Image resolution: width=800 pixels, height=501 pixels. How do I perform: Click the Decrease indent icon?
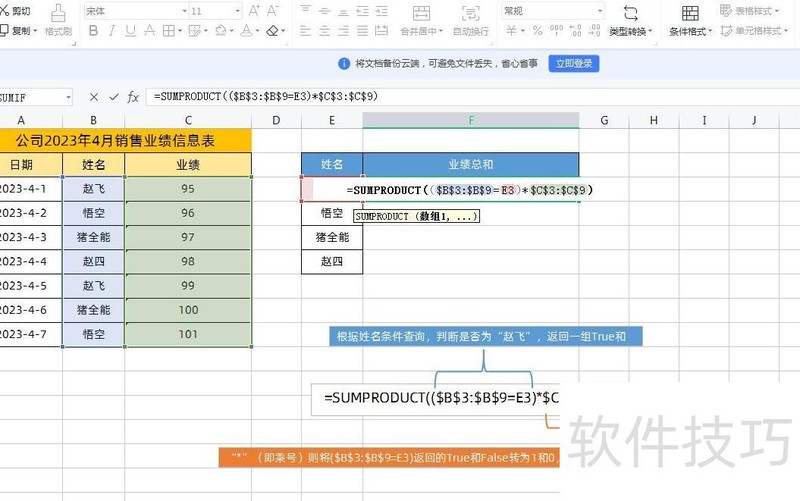tap(362, 10)
